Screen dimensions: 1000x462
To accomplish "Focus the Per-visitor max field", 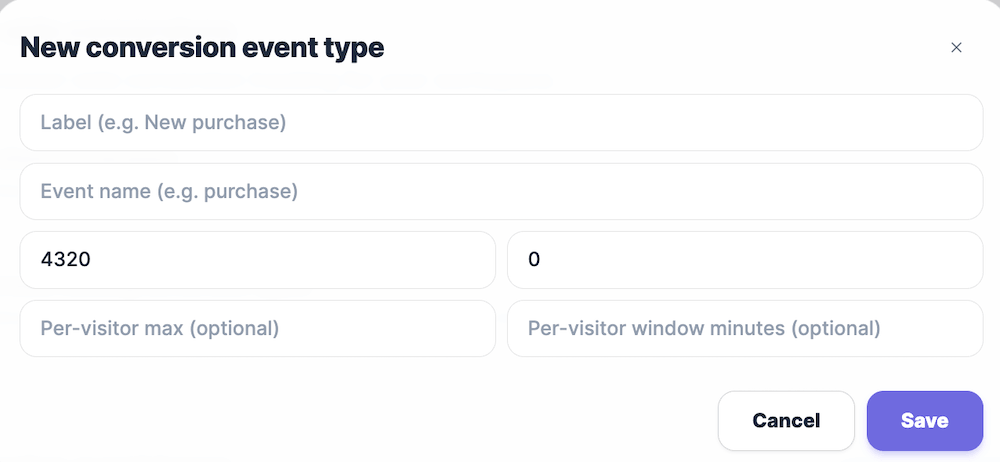I will [x=257, y=328].
